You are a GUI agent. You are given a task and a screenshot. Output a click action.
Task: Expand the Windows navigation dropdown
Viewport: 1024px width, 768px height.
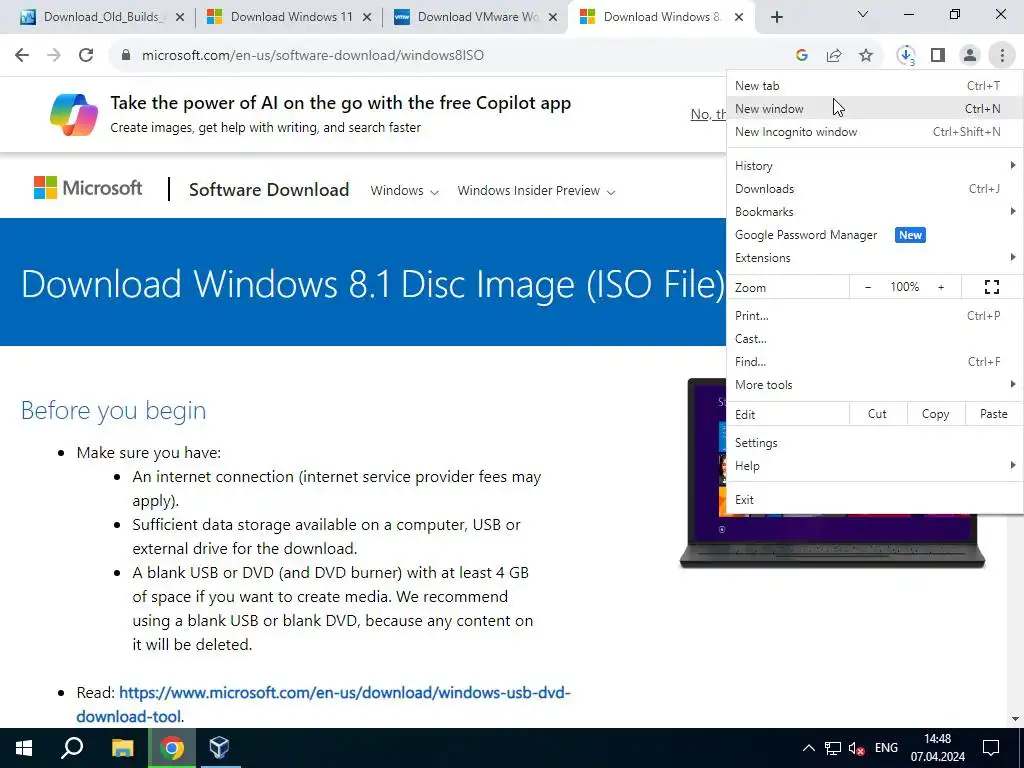coord(404,191)
